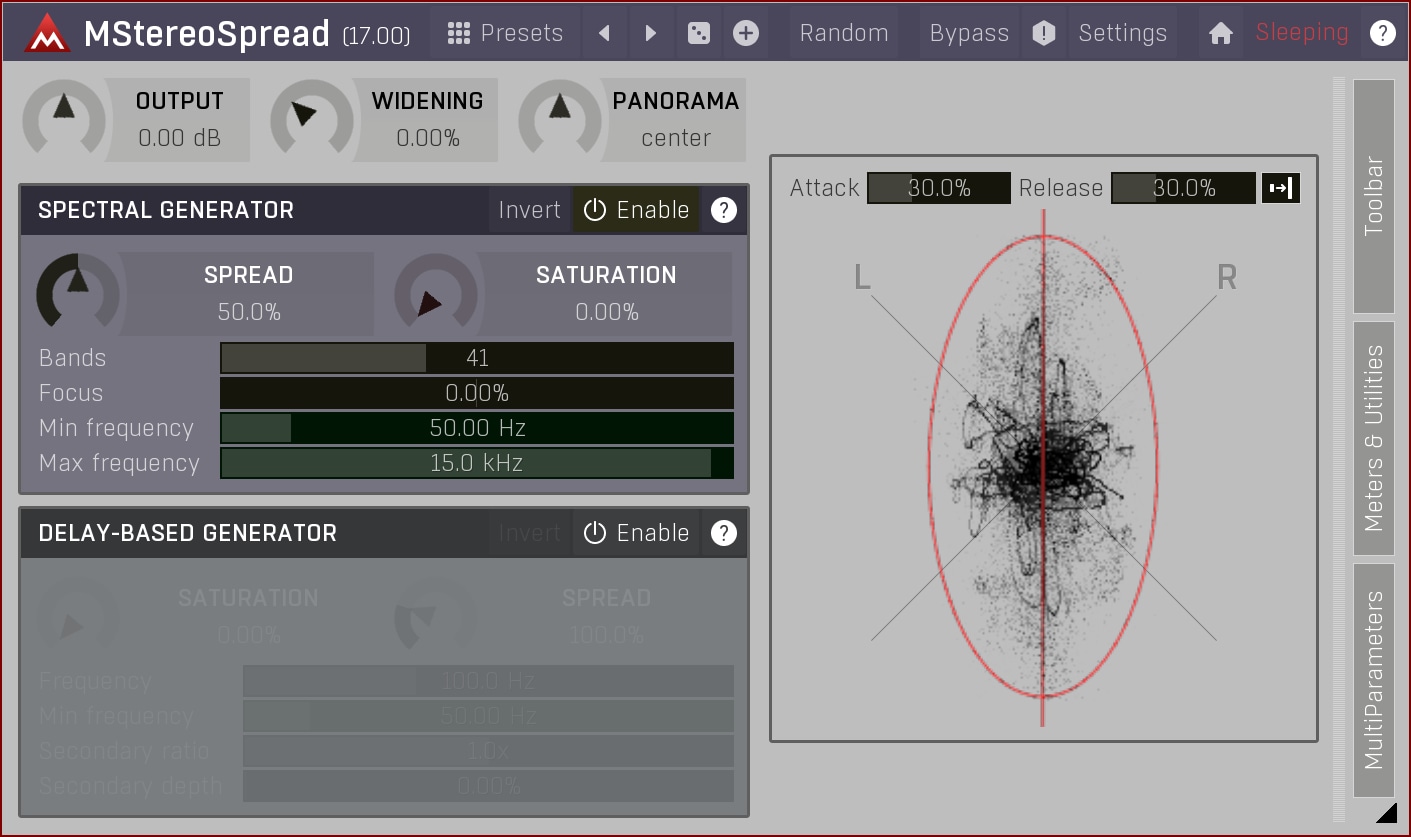Toggle Invert in Spectral Generator

coord(529,210)
